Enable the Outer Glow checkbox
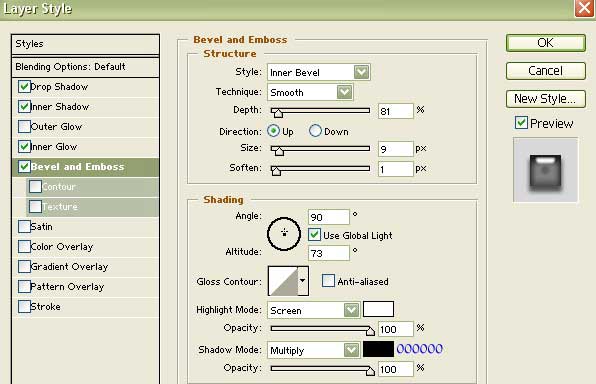The height and width of the screenshot is (384, 596). coord(24,127)
